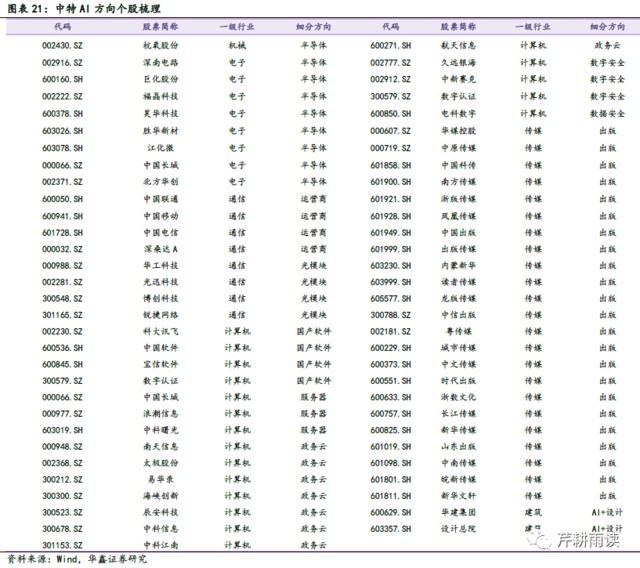Click the stock code 603357.SH
640x568 pixels.
click(391, 529)
